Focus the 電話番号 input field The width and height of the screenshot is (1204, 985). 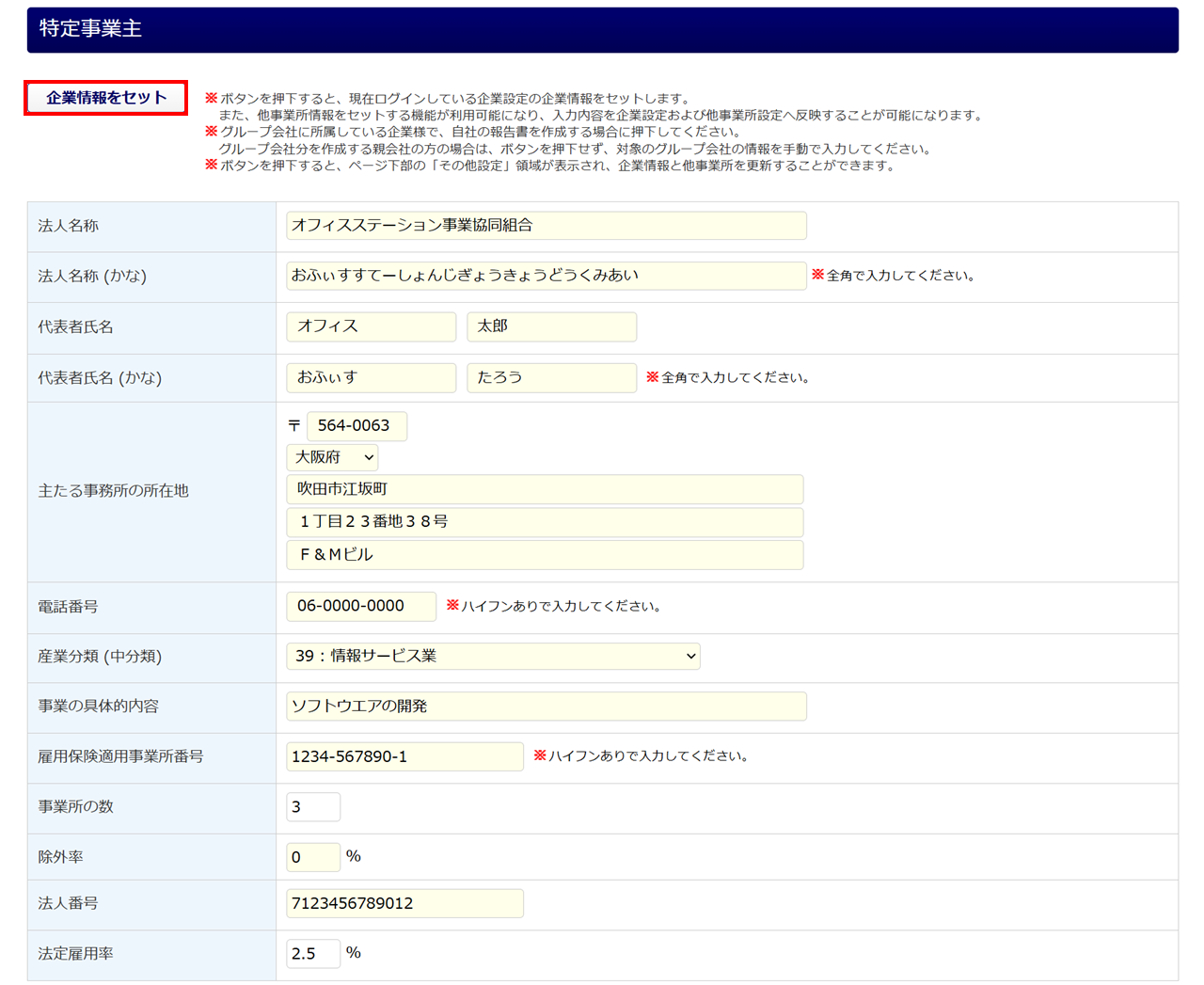point(361,607)
